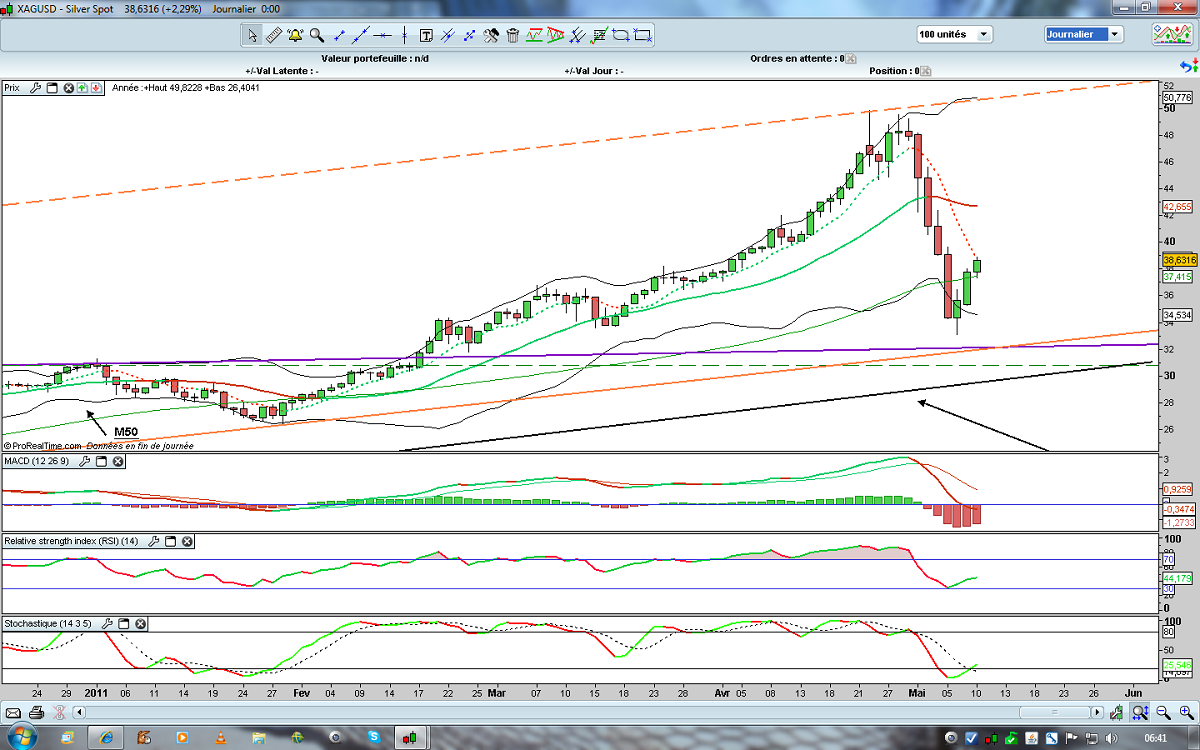Click the highlighted magnifier icon left of zoom out
Image resolution: width=1200 pixels, height=750 pixels.
coord(1140,712)
